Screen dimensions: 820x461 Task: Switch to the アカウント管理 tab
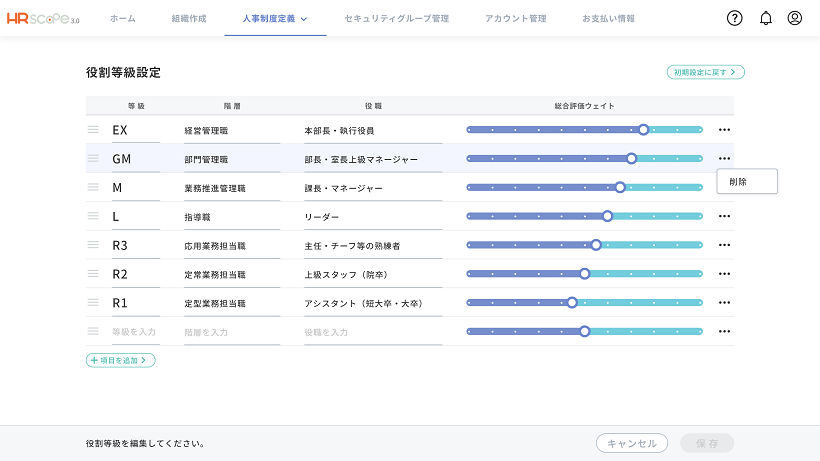point(516,18)
